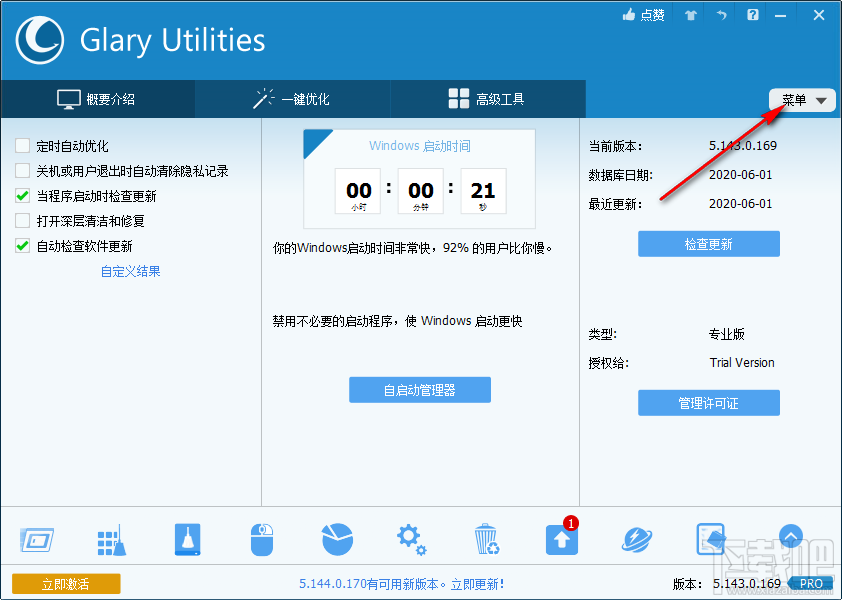This screenshot has width=842, height=600.
Task: Click the 检查更新 button
Action: point(708,243)
